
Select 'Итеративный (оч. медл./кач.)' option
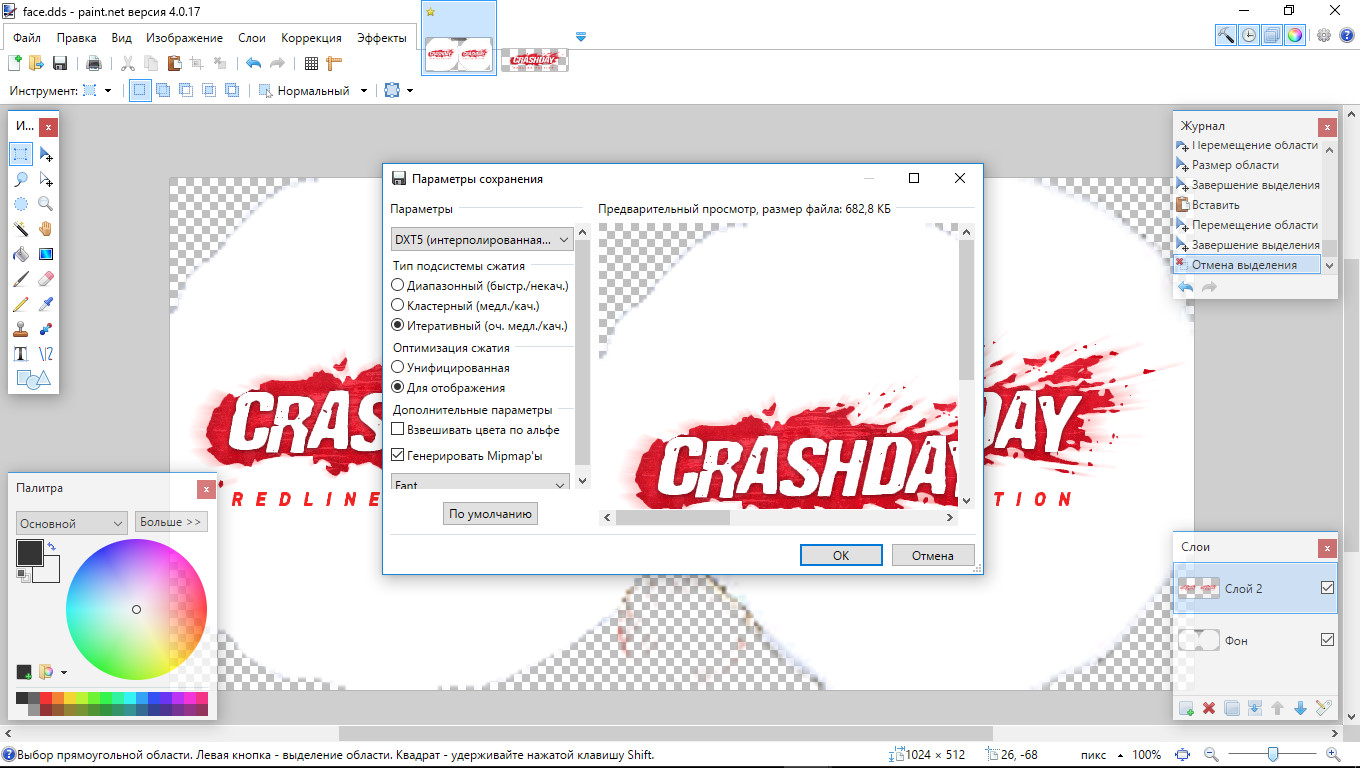(479, 325)
